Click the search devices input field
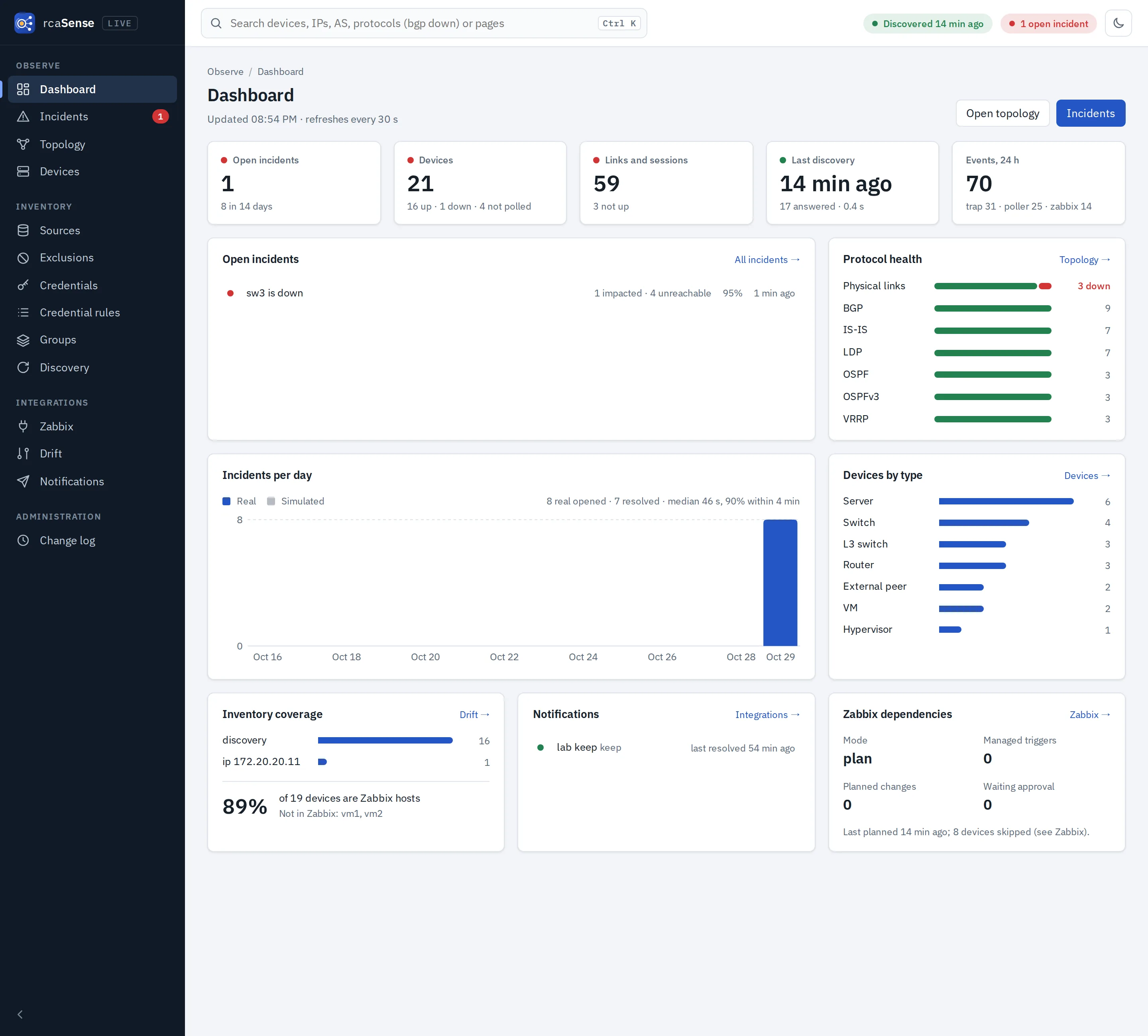The width and height of the screenshot is (1148, 1036). 424,24
